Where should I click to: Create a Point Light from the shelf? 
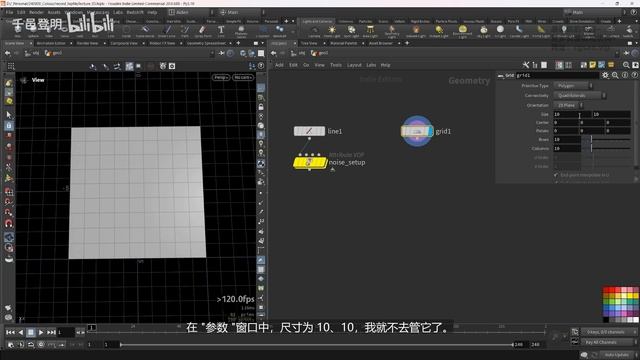(332, 31)
